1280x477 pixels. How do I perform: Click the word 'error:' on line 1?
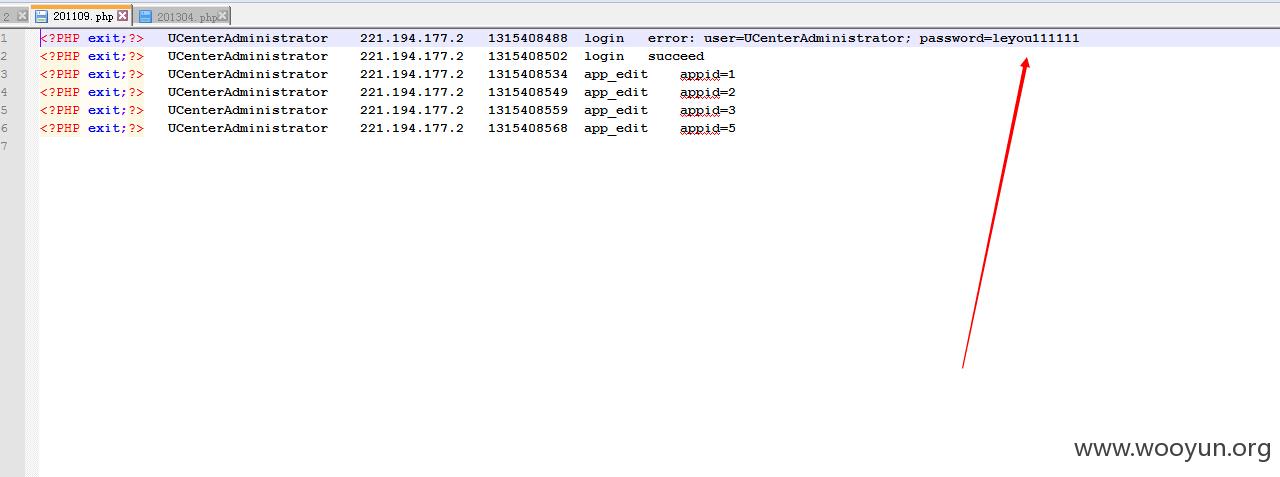(x=671, y=38)
